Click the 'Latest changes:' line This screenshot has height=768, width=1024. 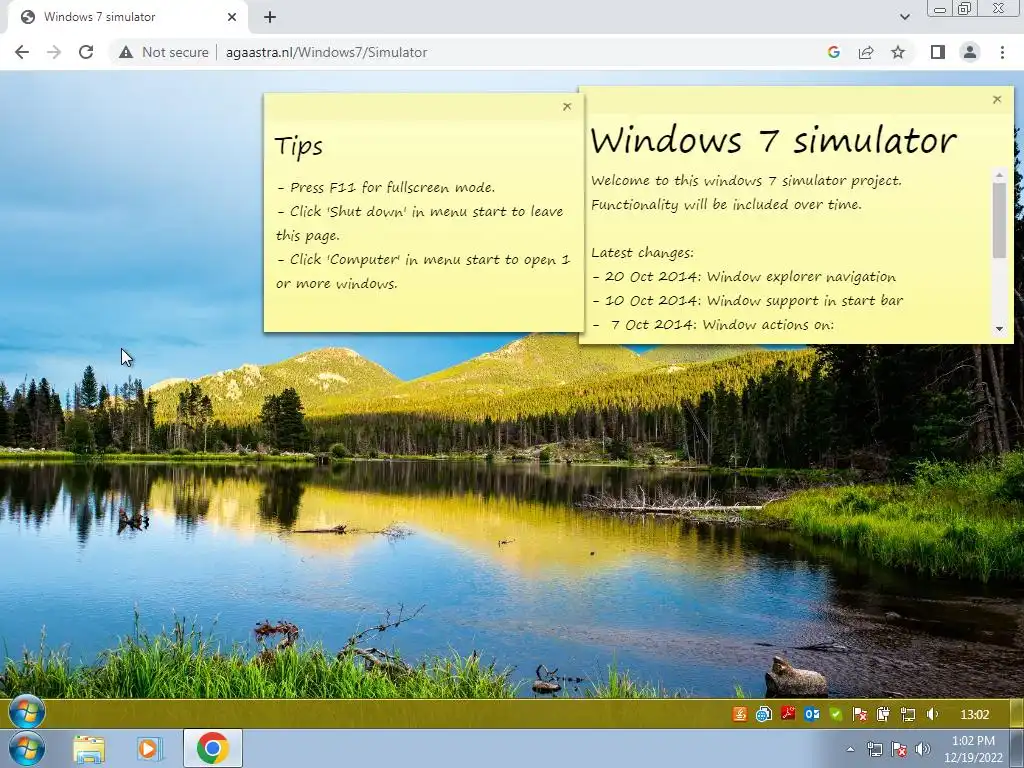pos(642,253)
